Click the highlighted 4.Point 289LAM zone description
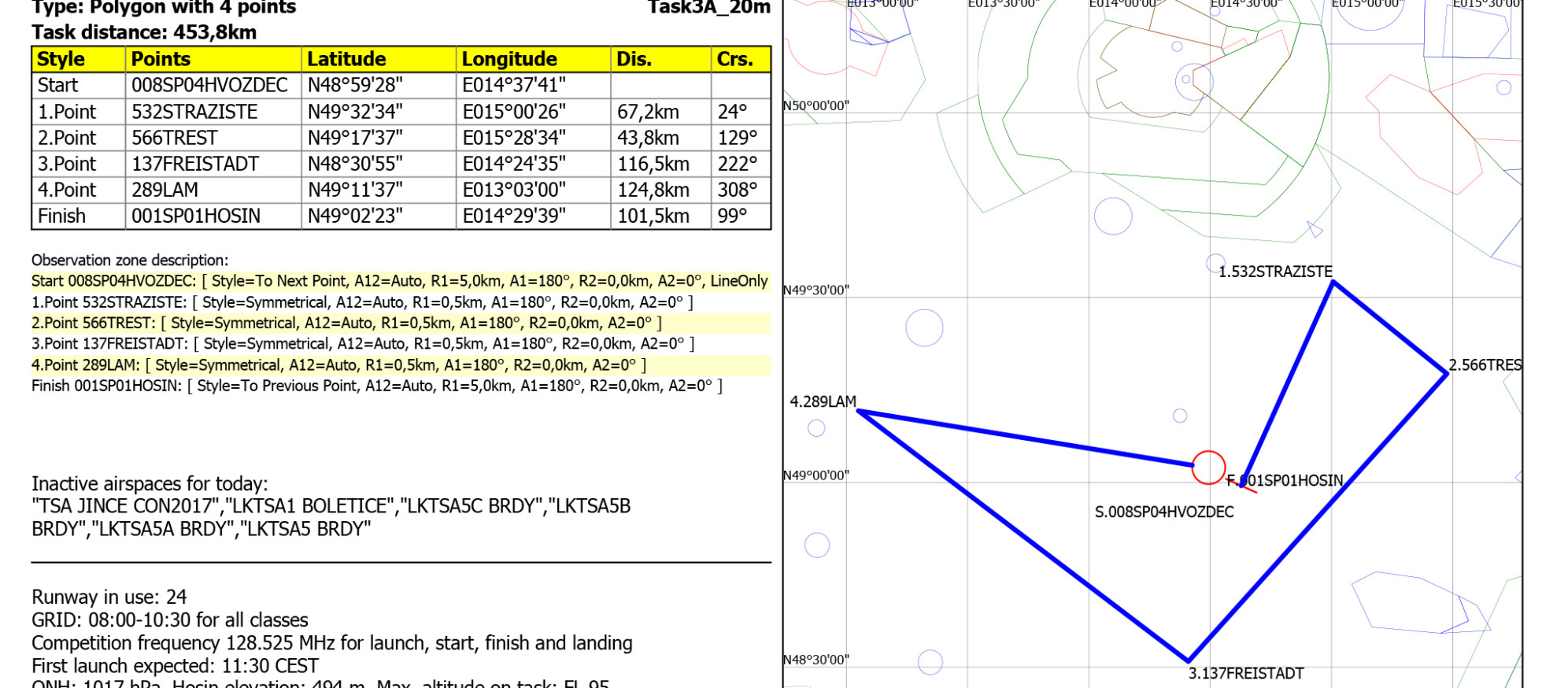 click(x=338, y=365)
